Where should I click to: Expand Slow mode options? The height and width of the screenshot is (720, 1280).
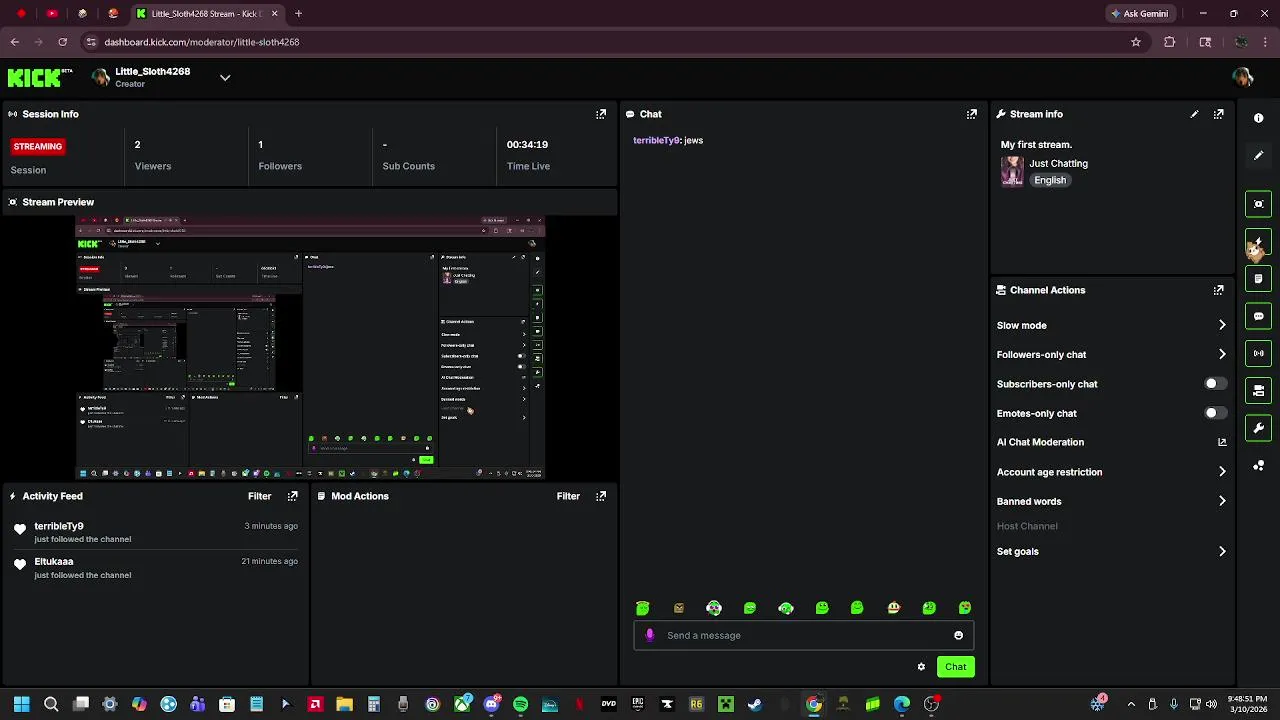pyautogui.click(x=1222, y=325)
